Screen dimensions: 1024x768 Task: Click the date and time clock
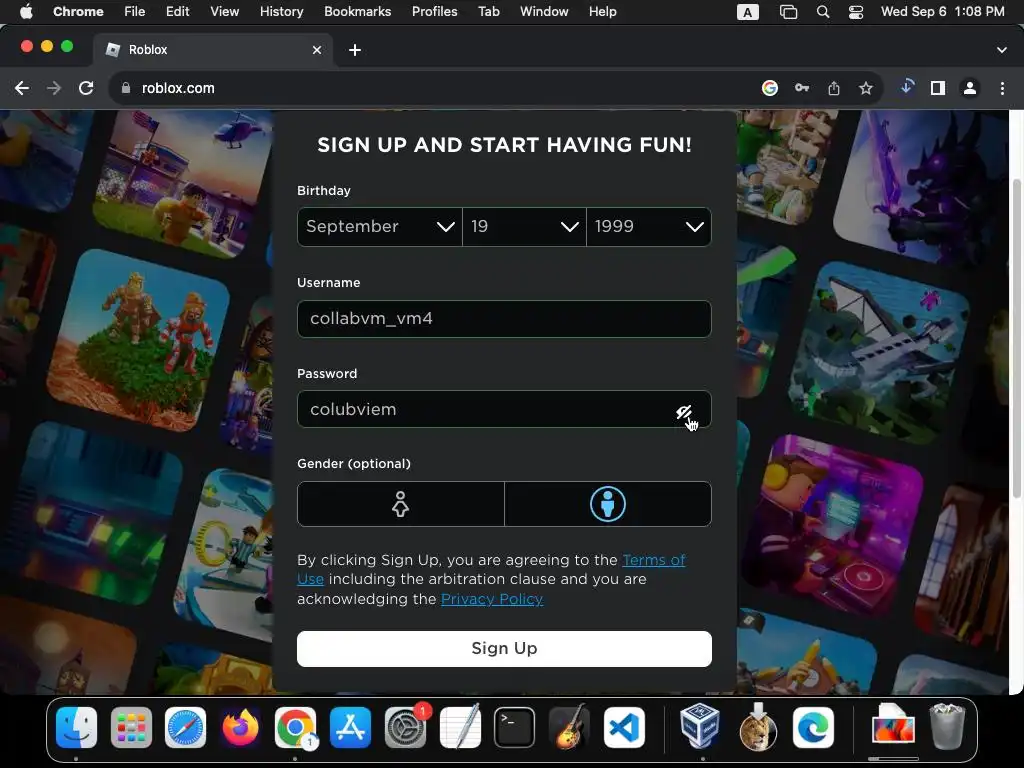[x=942, y=12]
